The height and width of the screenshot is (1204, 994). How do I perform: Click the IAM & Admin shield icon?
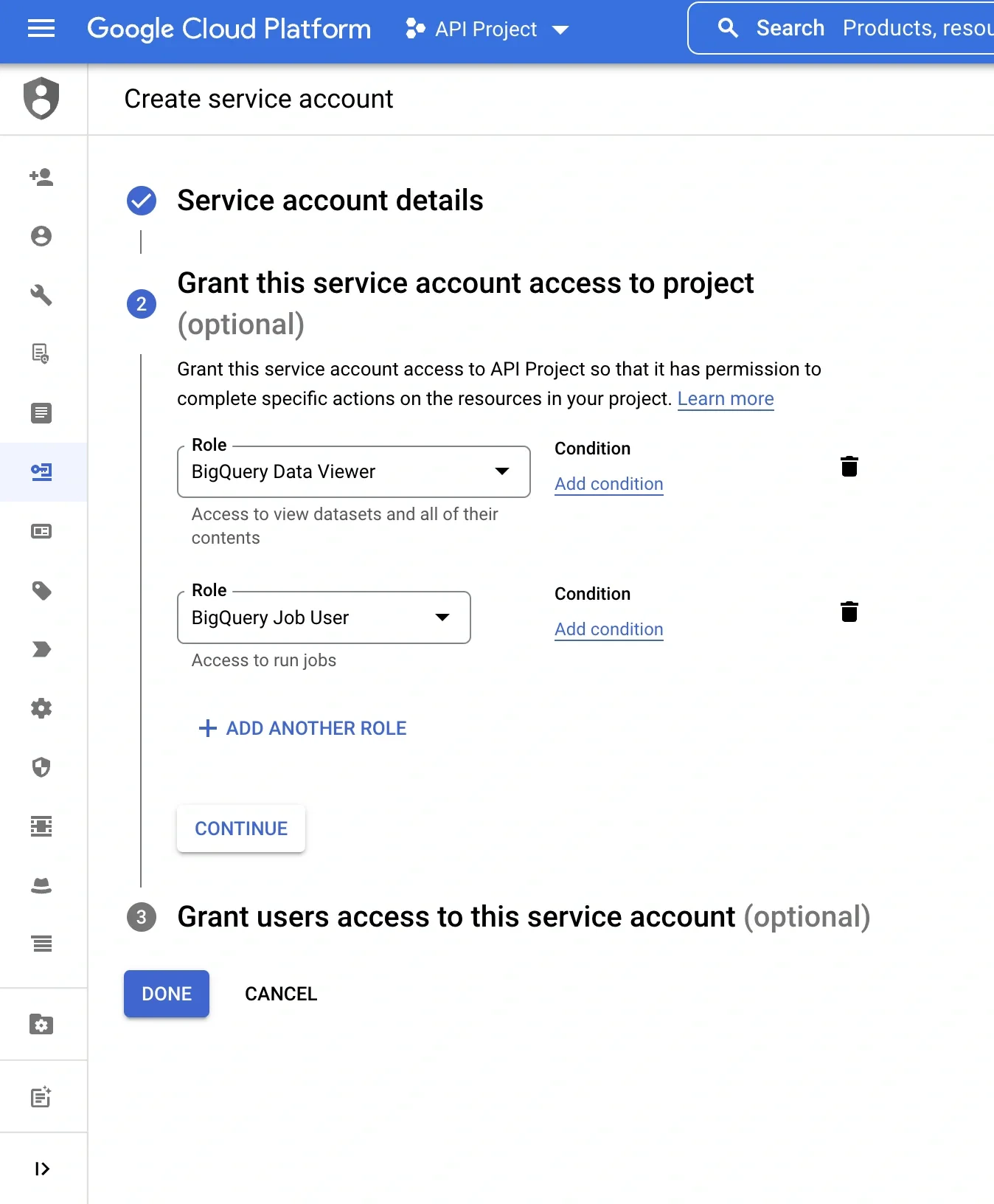pyautogui.click(x=41, y=98)
